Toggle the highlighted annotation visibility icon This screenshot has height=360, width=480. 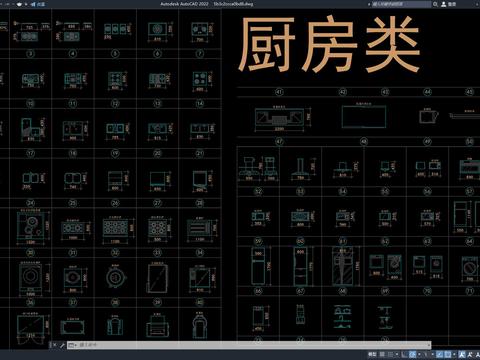pyautogui.click(x=461, y=354)
